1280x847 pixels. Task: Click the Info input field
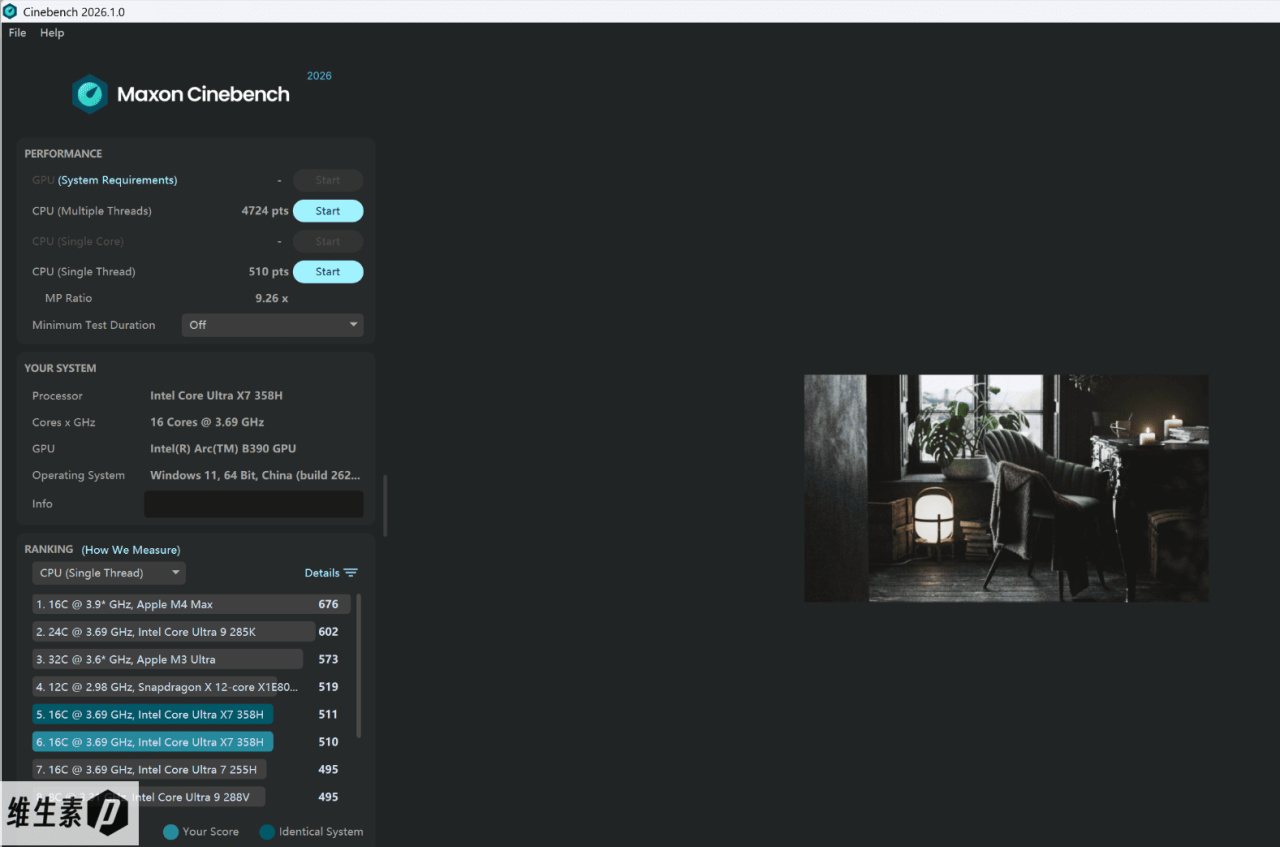(254, 504)
